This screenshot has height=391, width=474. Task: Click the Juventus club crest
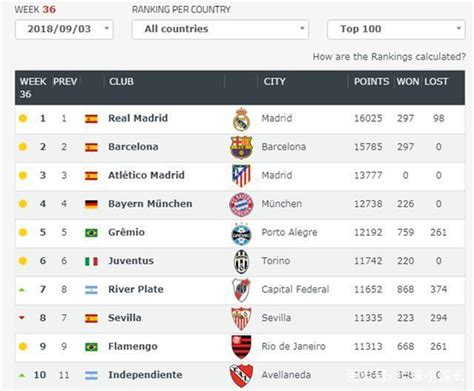point(241,262)
